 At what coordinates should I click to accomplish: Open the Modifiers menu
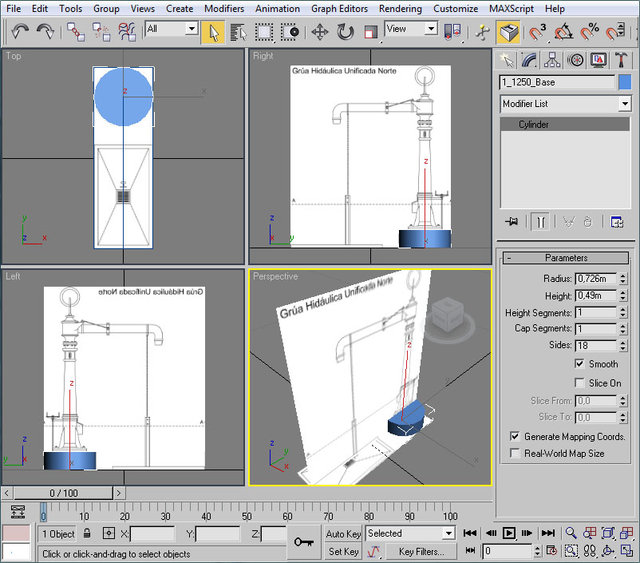click(x=223, y=8)
